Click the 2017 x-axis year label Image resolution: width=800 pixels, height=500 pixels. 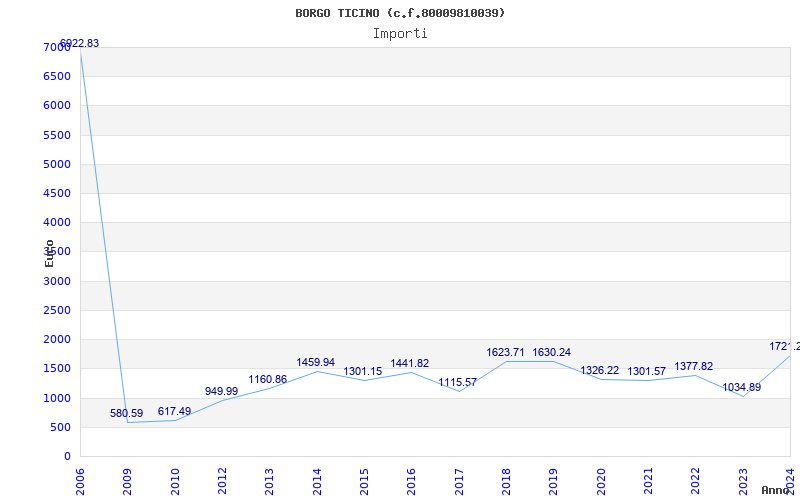[x=459, y=482]
